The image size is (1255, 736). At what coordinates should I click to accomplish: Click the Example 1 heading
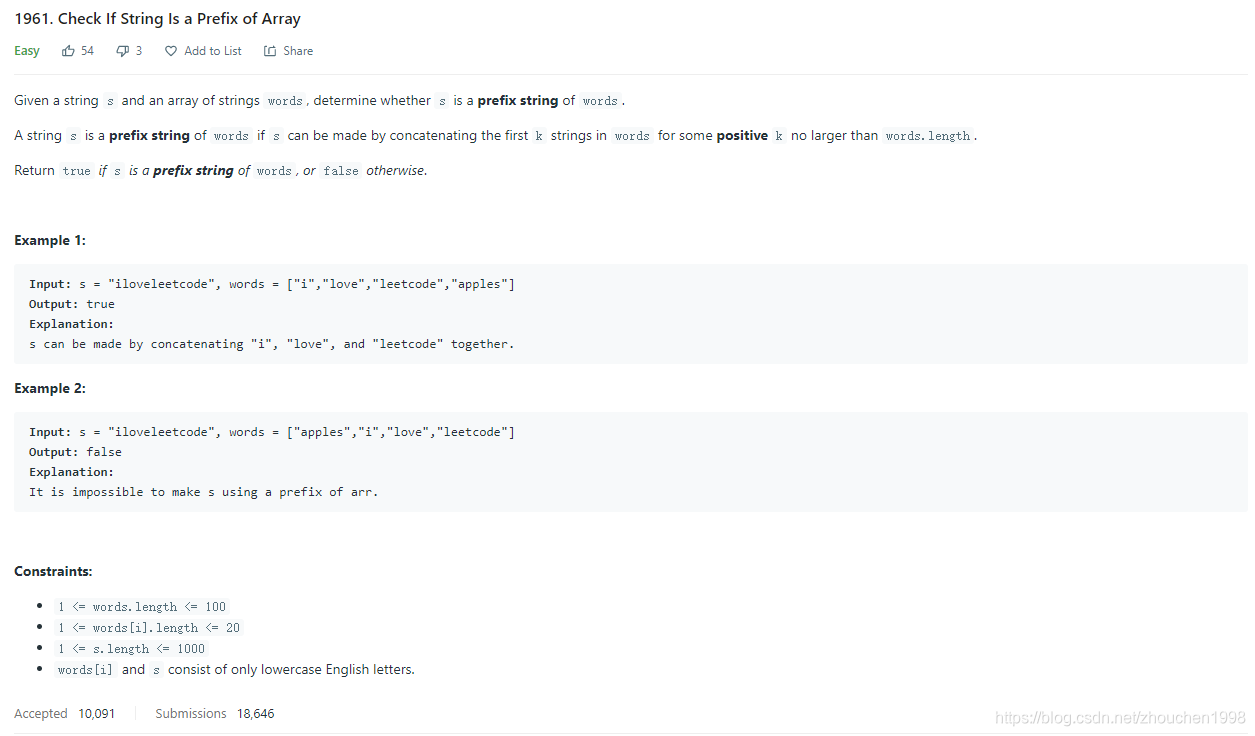coord(50,240)
